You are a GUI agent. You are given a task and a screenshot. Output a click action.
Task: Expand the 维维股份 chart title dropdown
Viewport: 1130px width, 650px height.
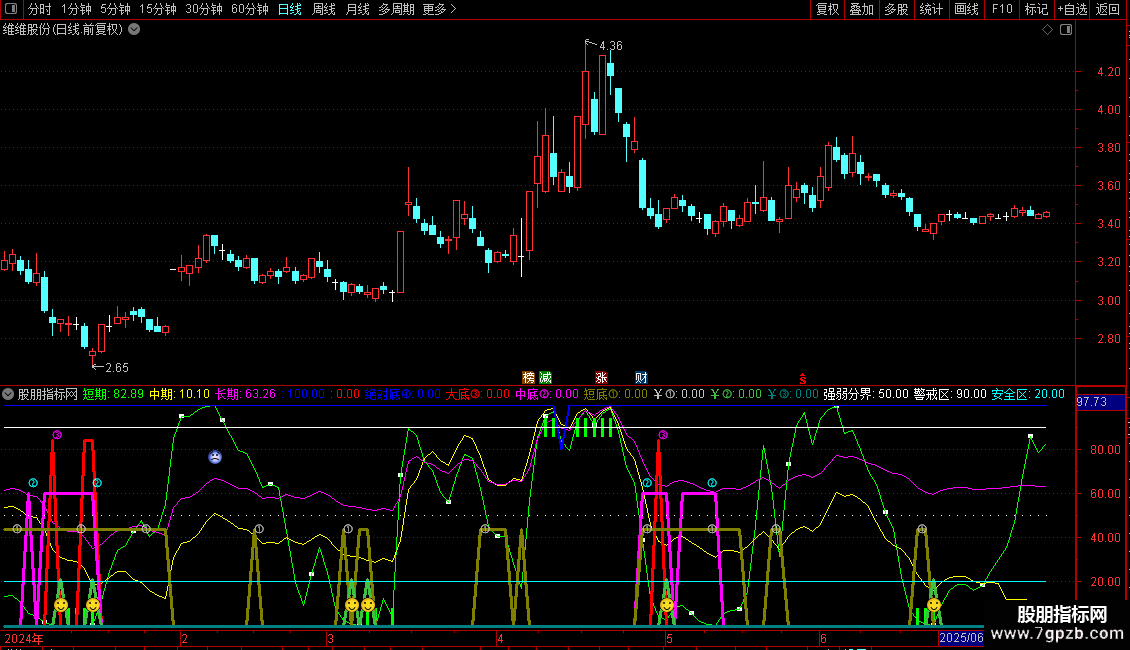coord(134,30)
